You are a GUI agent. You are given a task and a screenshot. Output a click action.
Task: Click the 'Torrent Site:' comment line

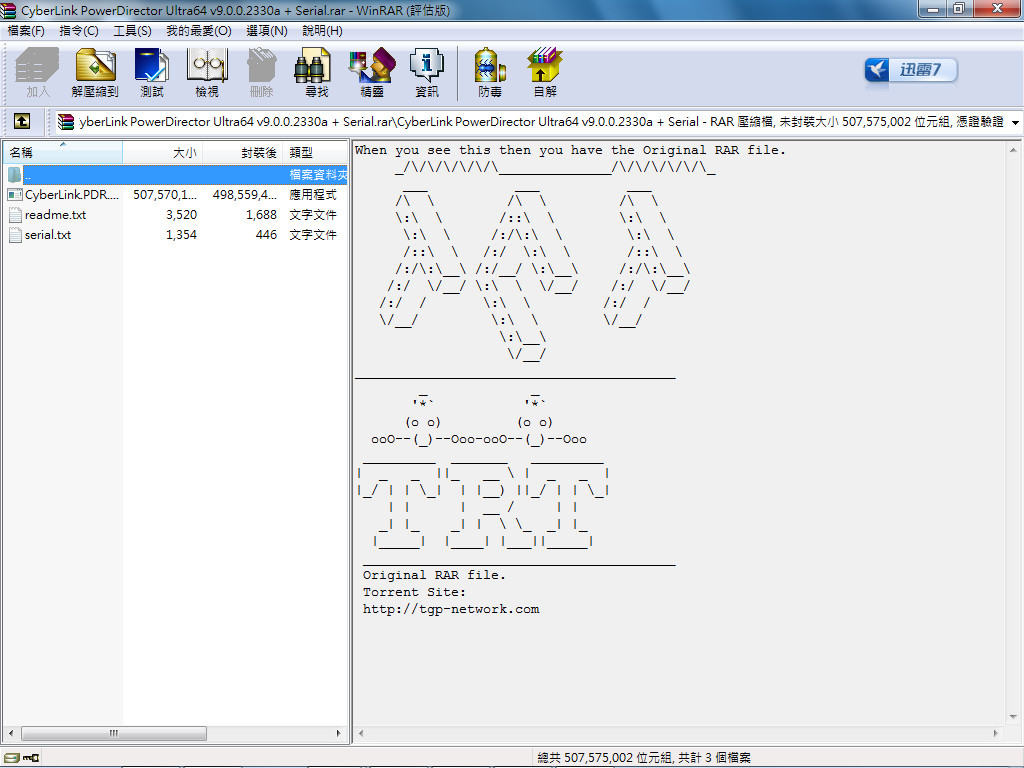[x=414, y=592]
